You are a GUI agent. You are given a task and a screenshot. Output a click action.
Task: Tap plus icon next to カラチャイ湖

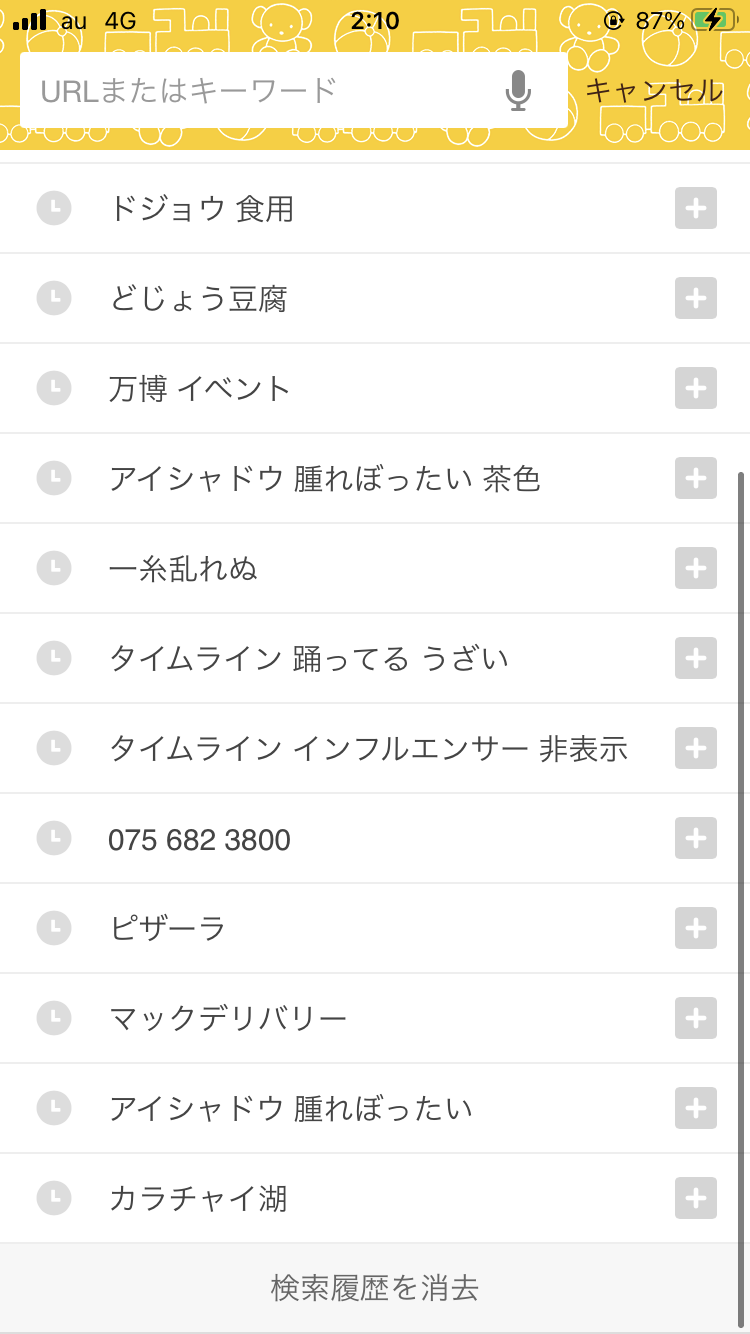pos(696,1198)
